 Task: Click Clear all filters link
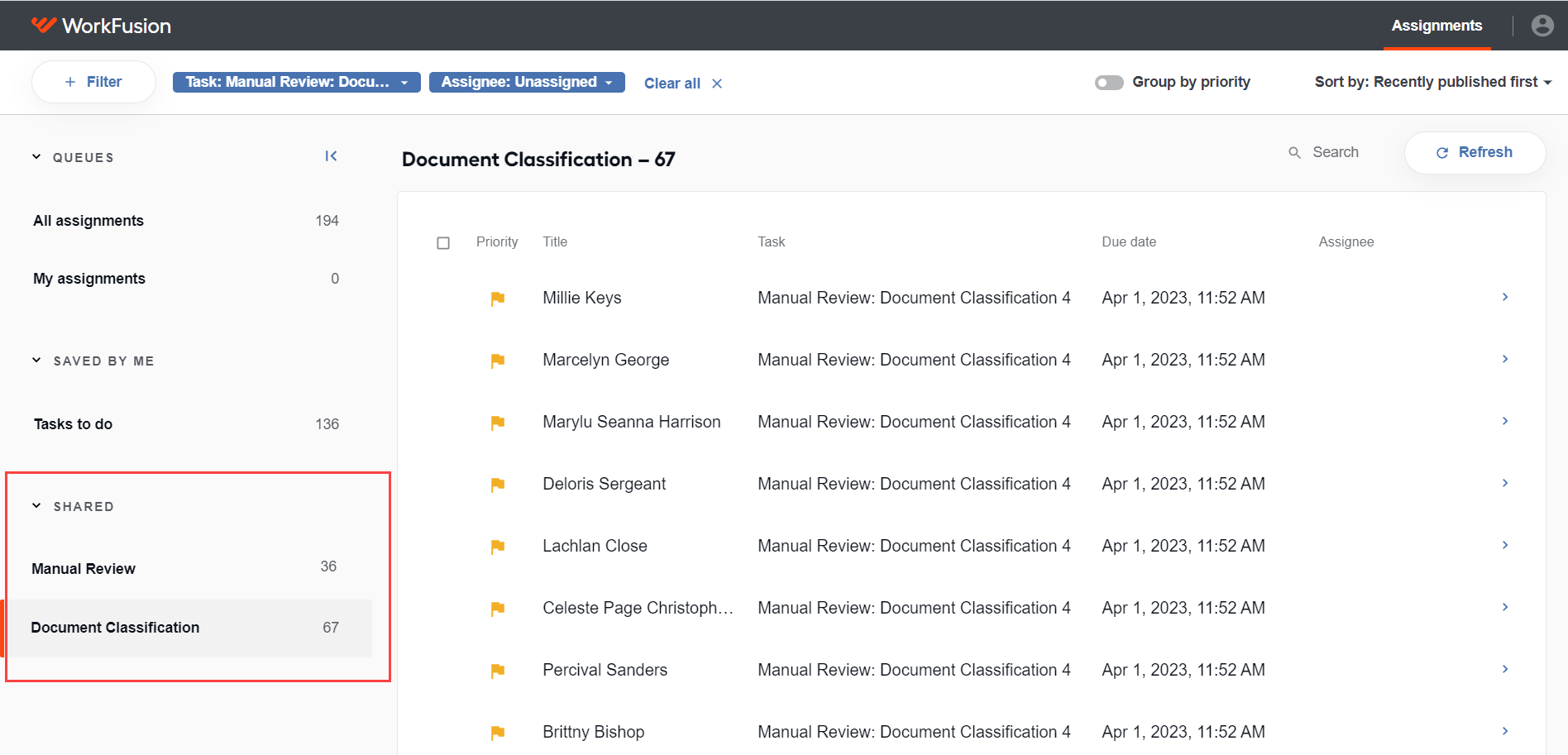pos(683,84)
